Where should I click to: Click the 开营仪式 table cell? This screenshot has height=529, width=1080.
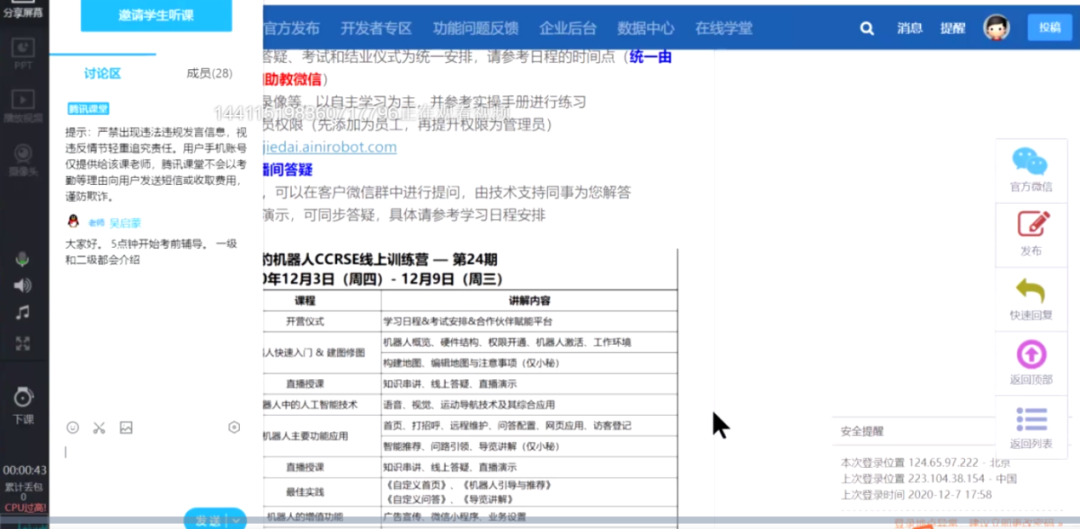(304, 322)
